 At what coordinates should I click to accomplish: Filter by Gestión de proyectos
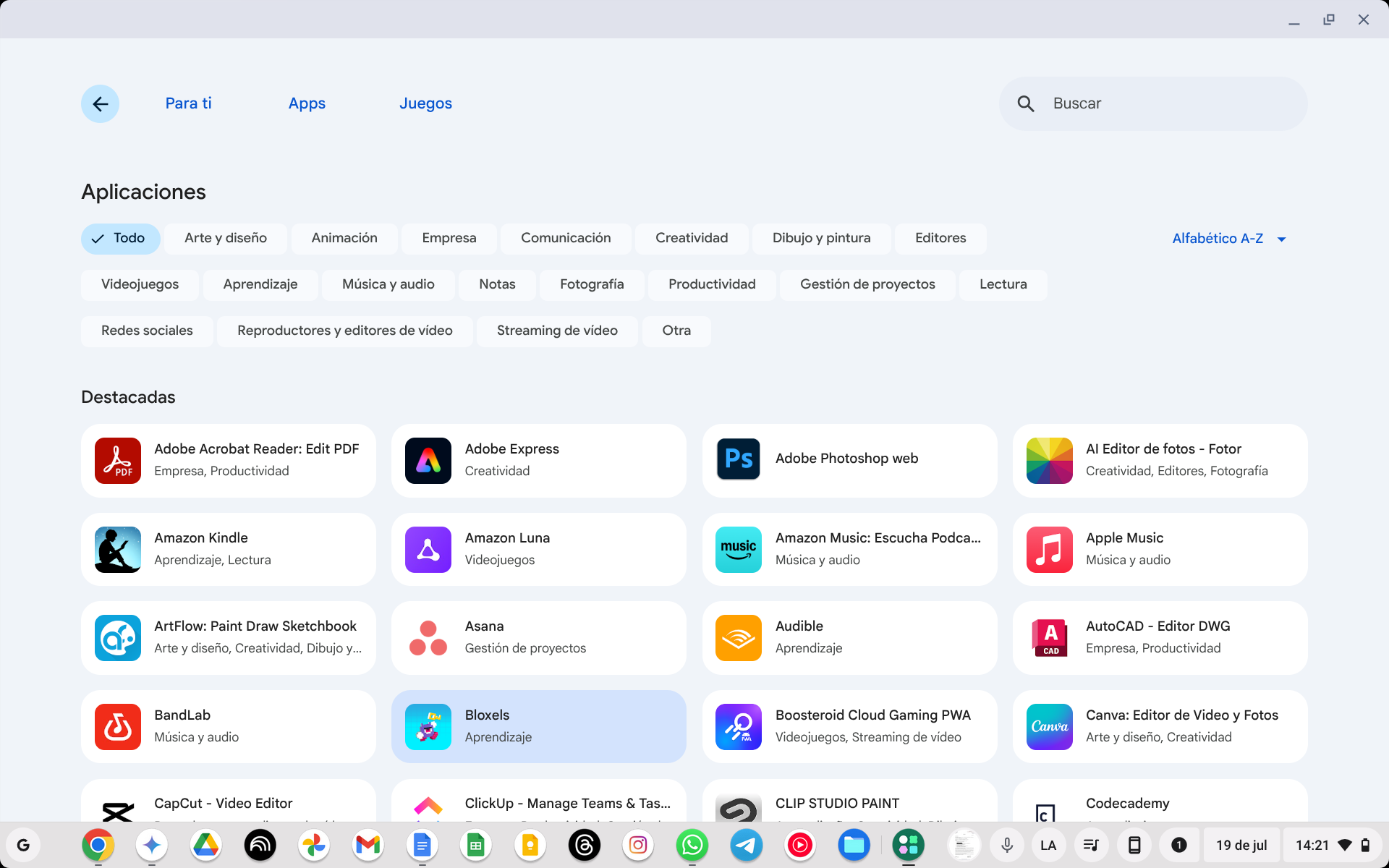[867, 285]
